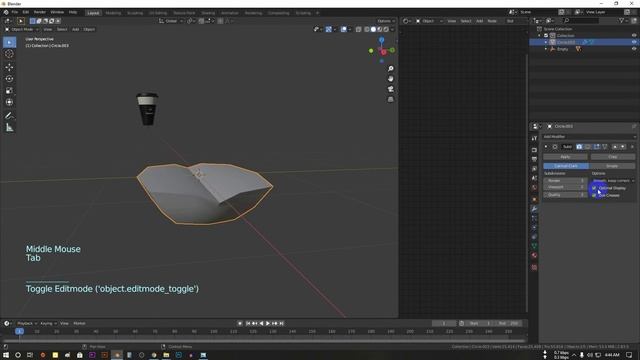Select Catmull-Clark subdivision type
The image size is (640, 360).
click(566, 166)
